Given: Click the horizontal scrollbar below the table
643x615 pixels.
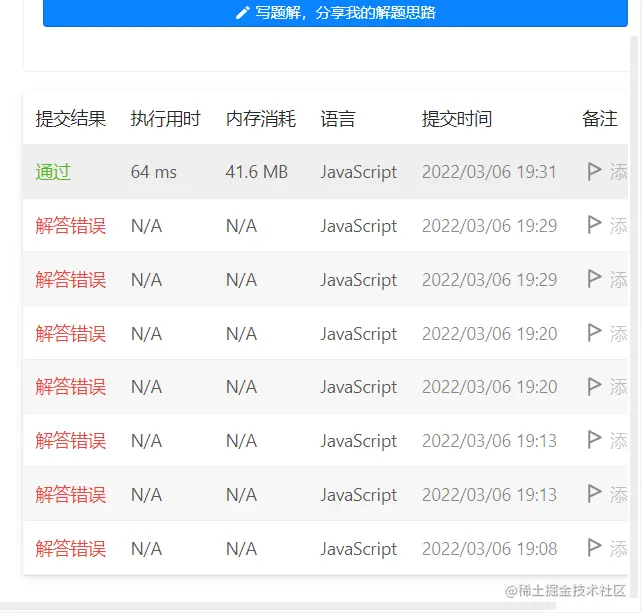Looking at the screenshot, I should point(278,606).
